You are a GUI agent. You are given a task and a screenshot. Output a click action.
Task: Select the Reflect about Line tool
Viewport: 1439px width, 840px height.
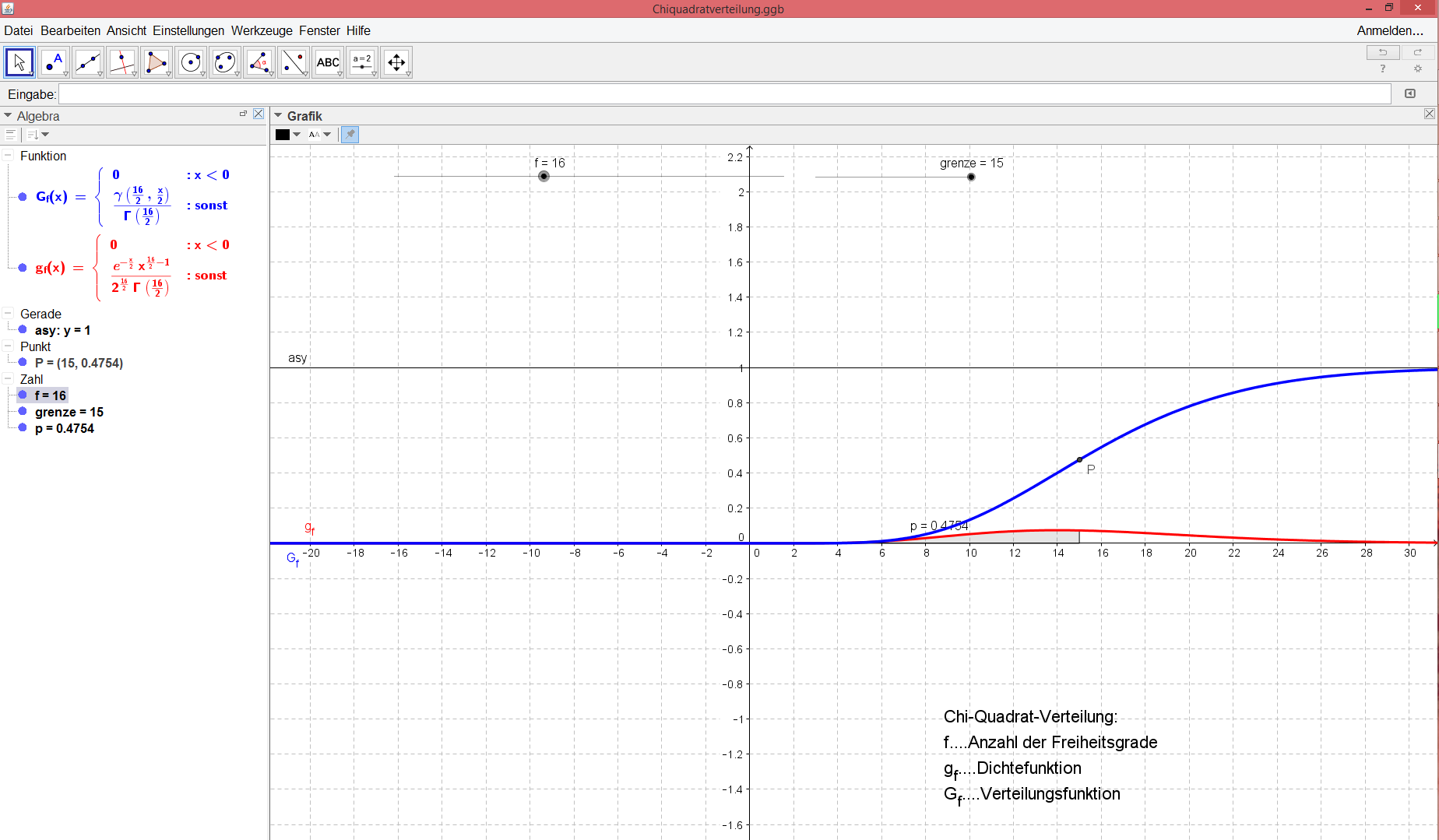click(294, 62)
